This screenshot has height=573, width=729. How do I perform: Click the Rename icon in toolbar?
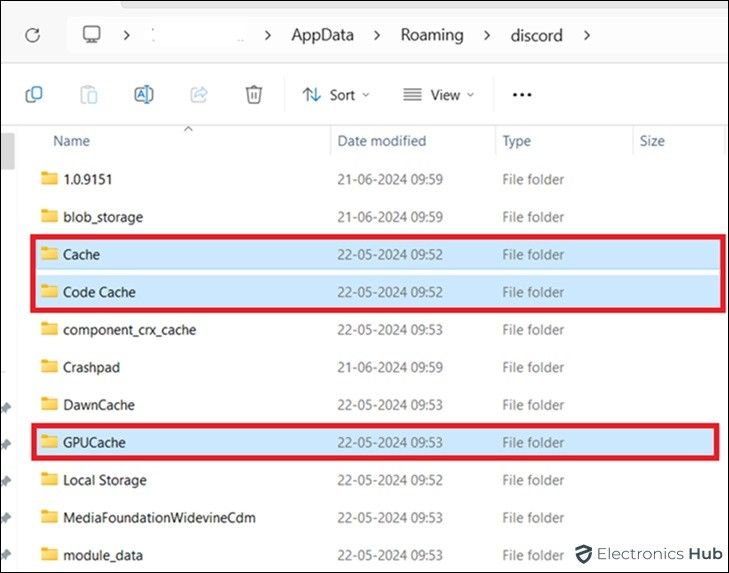(143, 94)
